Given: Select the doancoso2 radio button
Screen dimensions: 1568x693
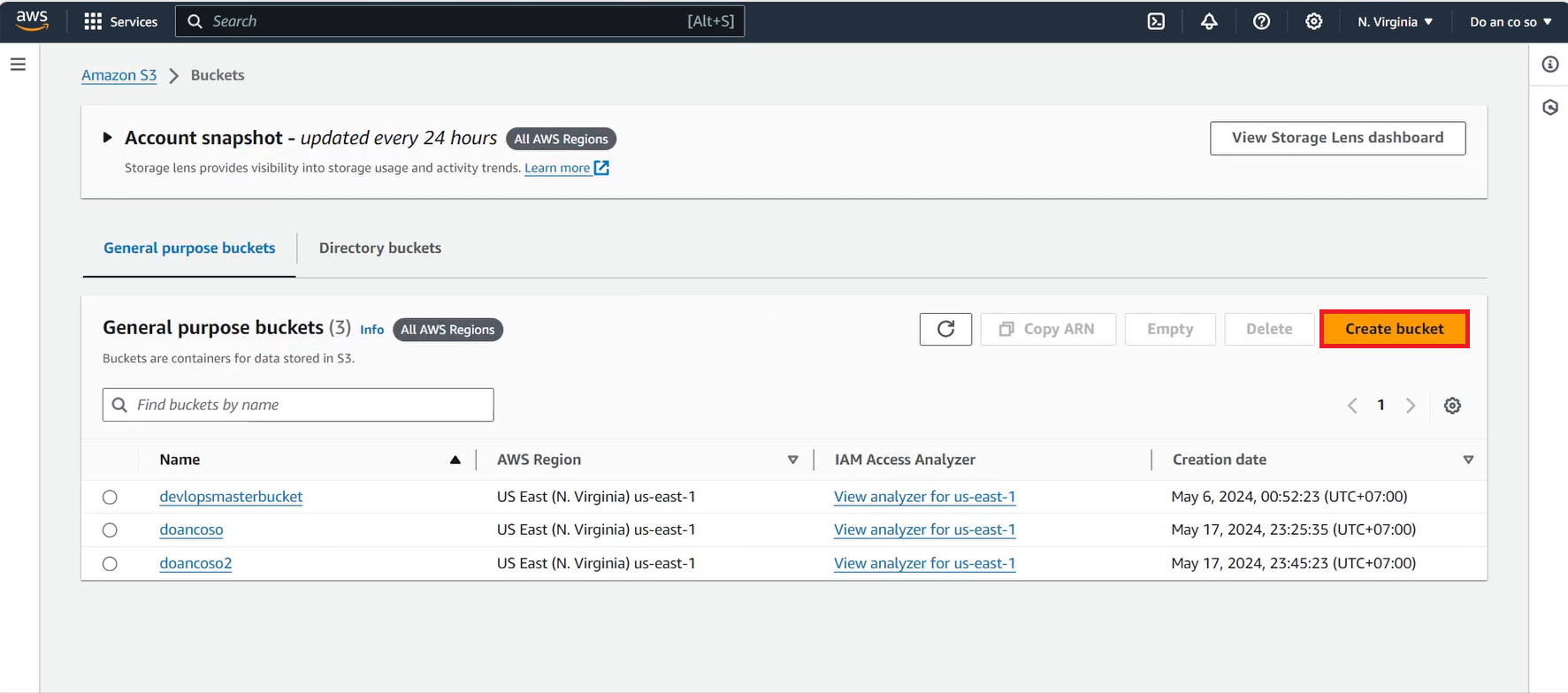Looking at the screenshot, I should pos(110,564).
